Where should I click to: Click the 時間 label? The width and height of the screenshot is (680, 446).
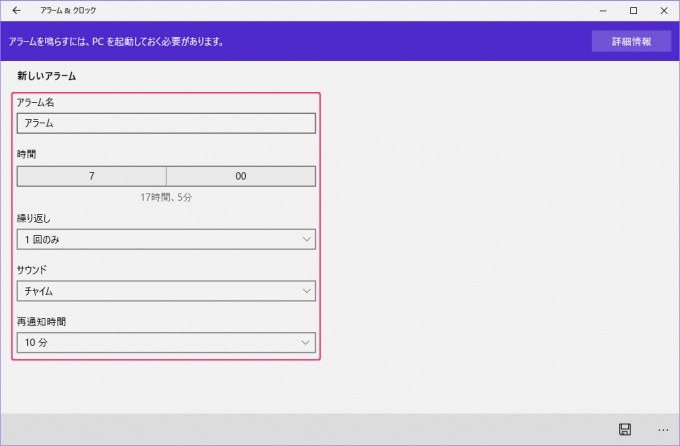[x=26, y=154]
